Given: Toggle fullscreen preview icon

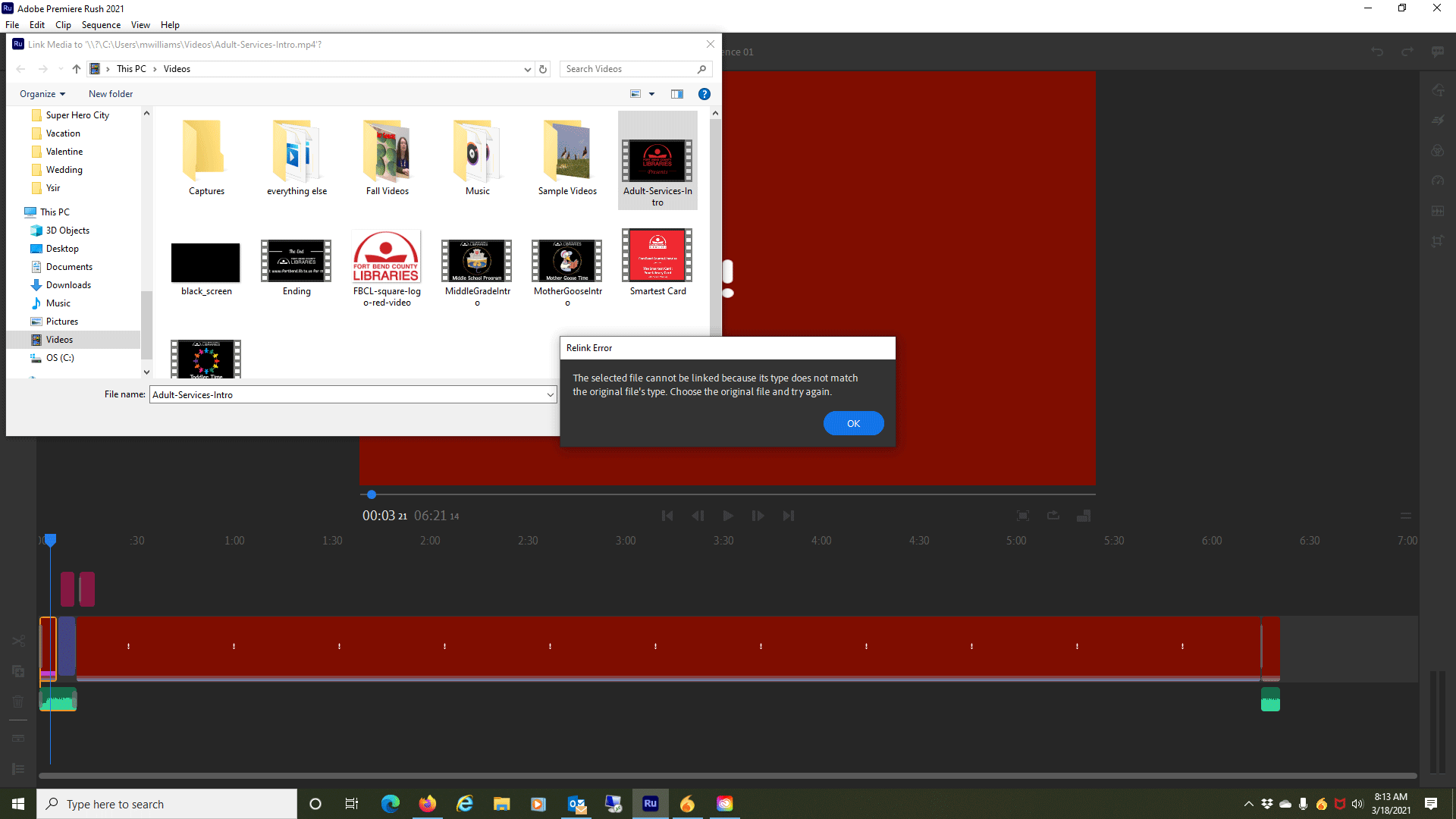Looking at the screenshot, I should [1023, 516].
